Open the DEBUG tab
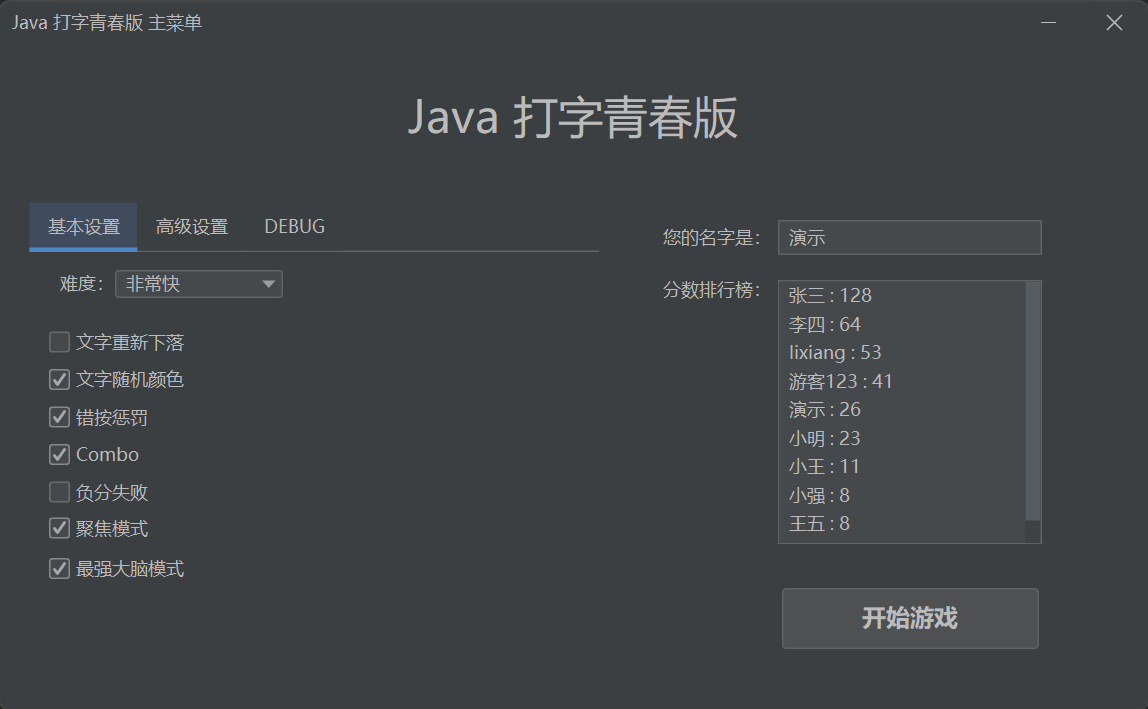The width and height of the screenshot is (1148, 709). 294,226
